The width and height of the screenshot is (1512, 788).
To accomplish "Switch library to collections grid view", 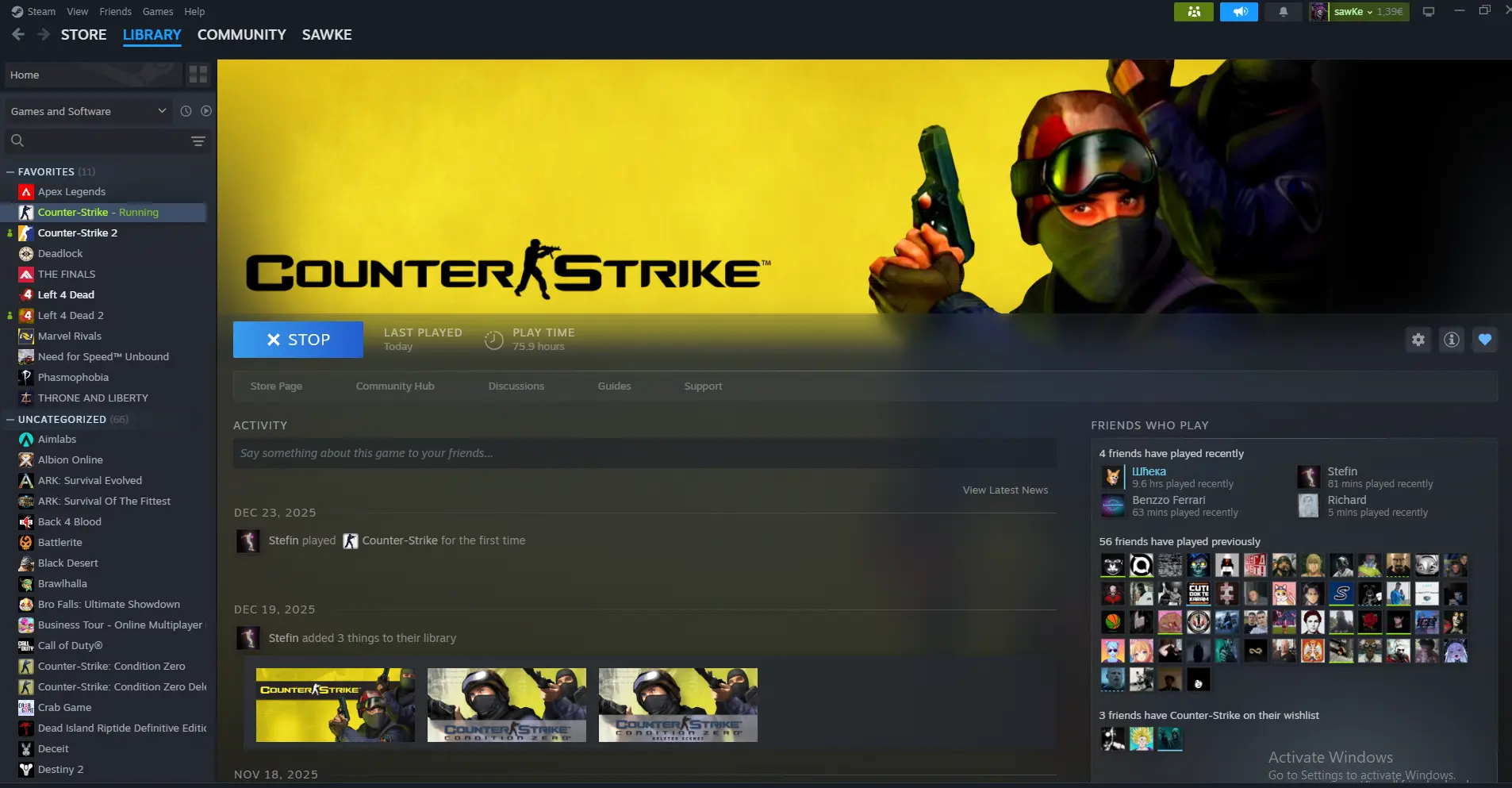I will (x=198, y=75).
